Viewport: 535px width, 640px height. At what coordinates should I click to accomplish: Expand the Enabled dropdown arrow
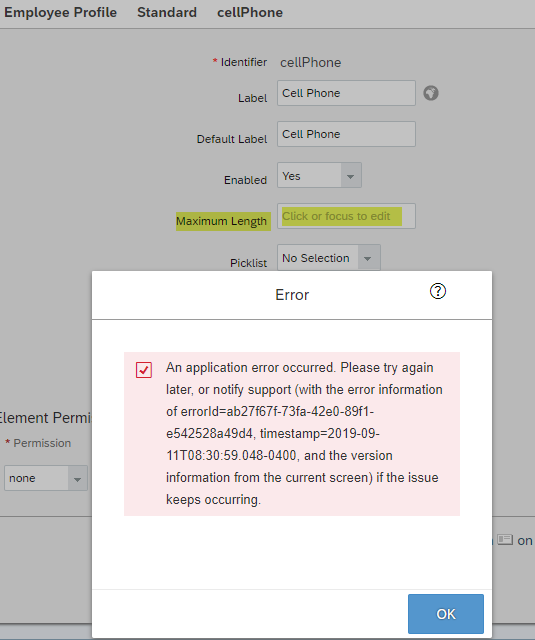[x=351, y=176]
